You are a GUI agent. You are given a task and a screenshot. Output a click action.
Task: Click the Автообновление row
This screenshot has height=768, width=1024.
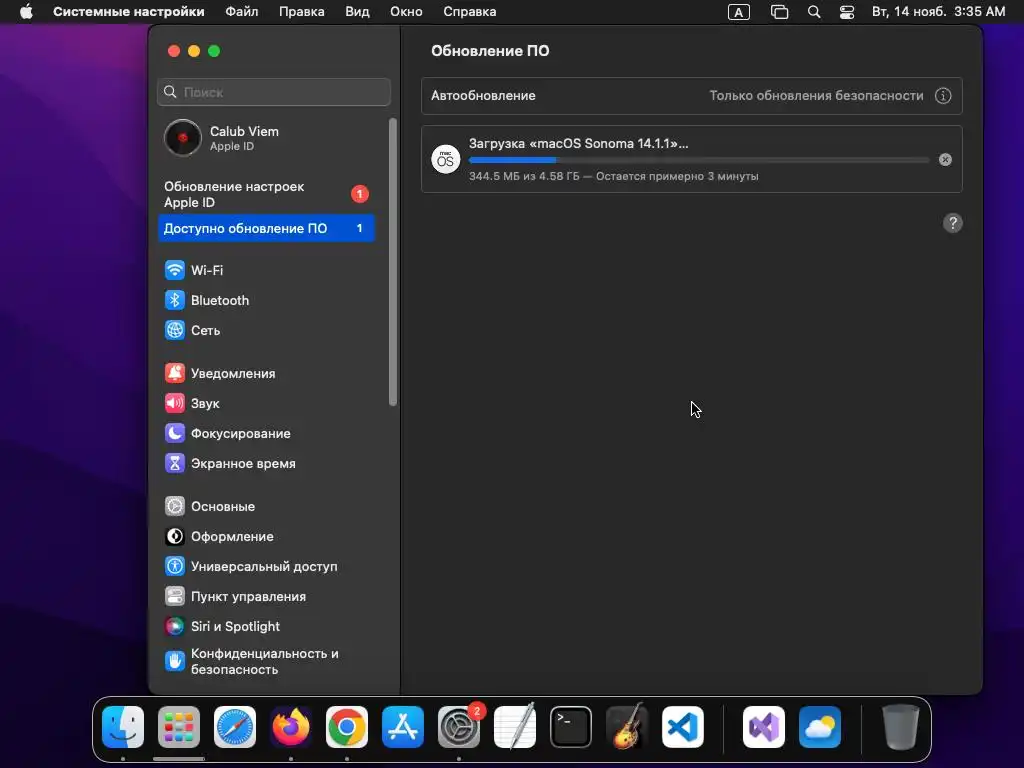[x=692, y=96]
